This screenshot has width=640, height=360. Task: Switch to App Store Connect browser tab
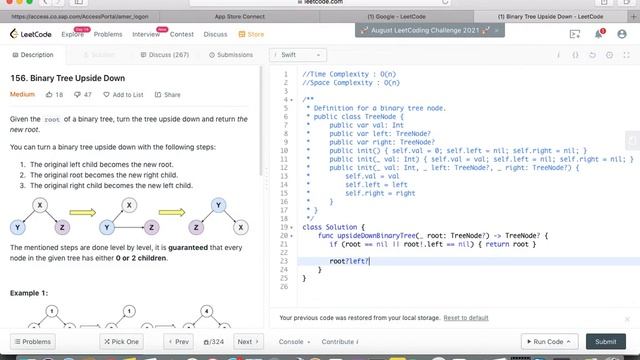tap(240, 17)
